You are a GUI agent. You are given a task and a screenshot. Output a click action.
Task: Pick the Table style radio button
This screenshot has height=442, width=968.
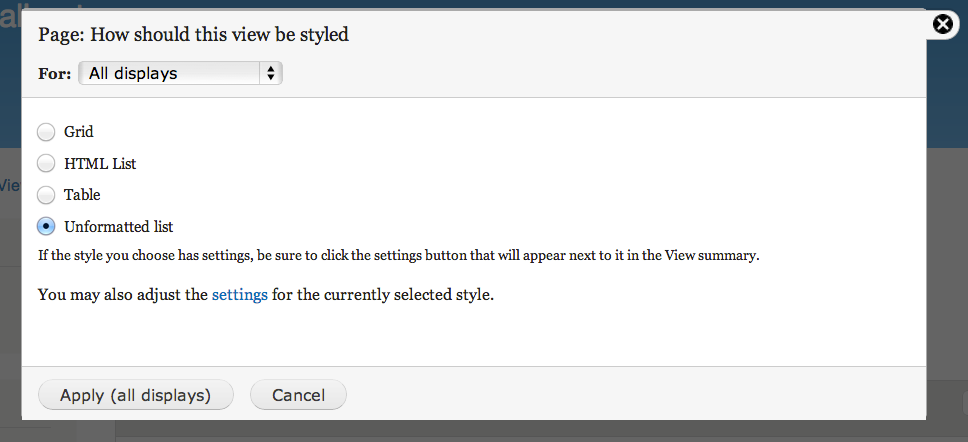46,195
